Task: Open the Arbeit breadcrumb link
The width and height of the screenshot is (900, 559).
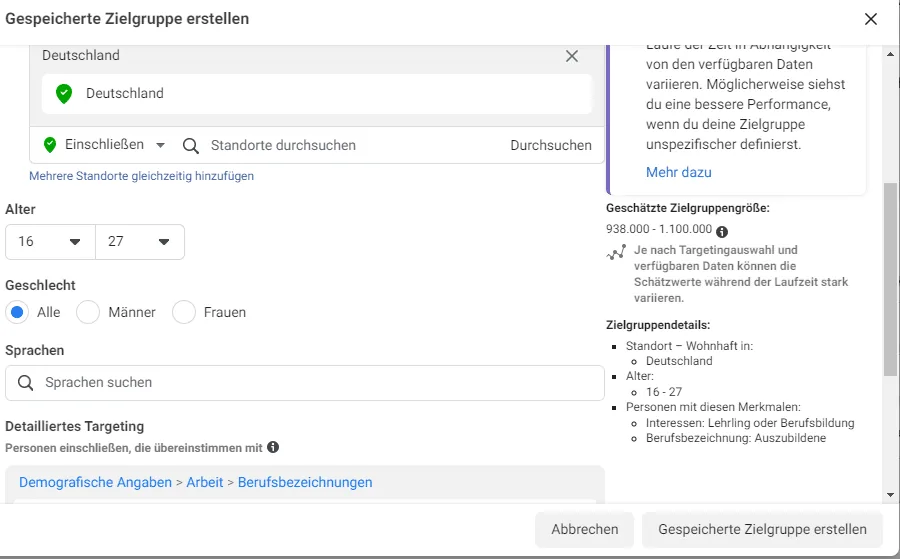Action: (x=204, y=482)
